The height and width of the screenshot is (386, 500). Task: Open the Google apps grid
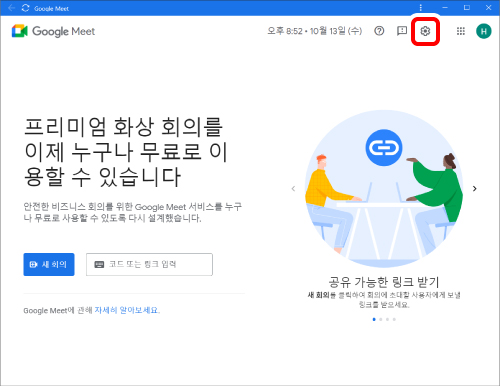461,31
